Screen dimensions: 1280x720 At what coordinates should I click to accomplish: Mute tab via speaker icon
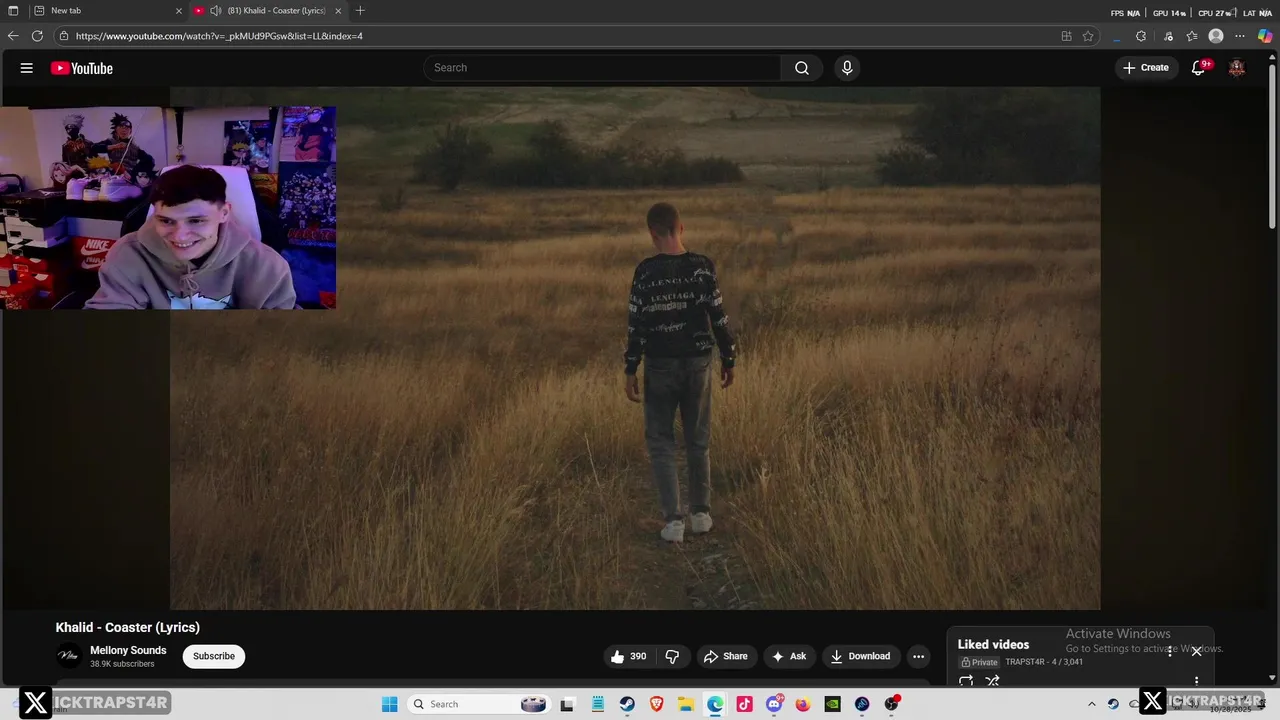[215, 11]
